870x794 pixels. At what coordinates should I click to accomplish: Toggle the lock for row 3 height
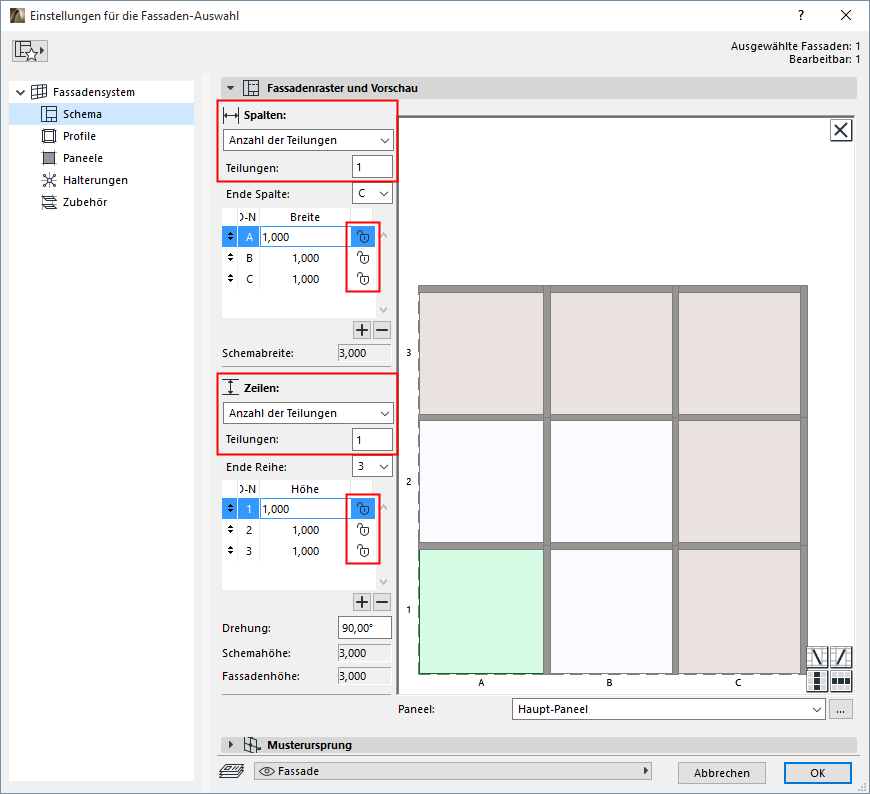[x=363, y=551]
